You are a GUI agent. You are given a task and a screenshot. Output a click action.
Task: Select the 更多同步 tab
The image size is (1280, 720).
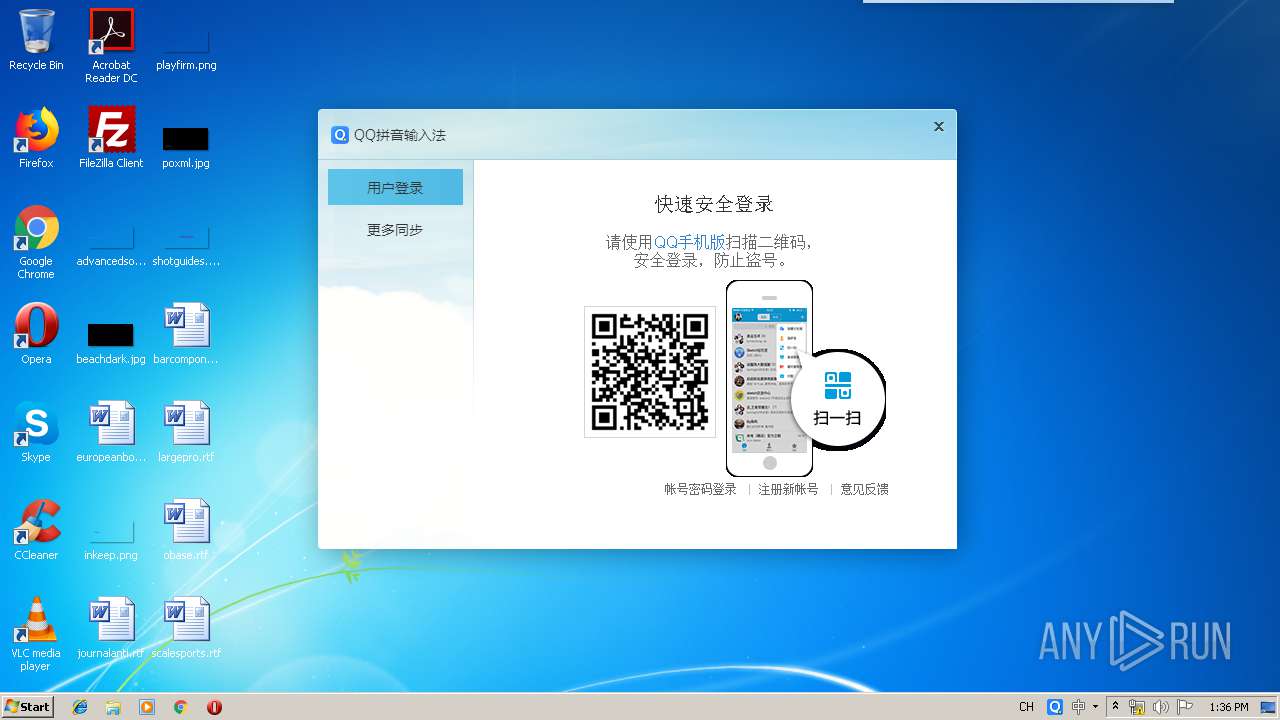click(x=395, y=230)
